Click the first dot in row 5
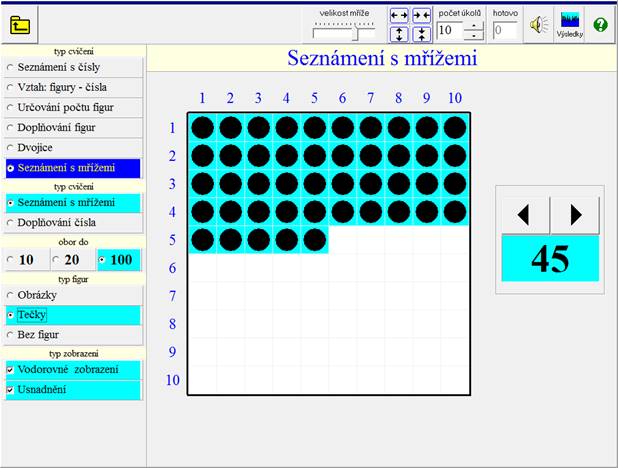Screen dimensions: 618x468 [x=203, y=240]
